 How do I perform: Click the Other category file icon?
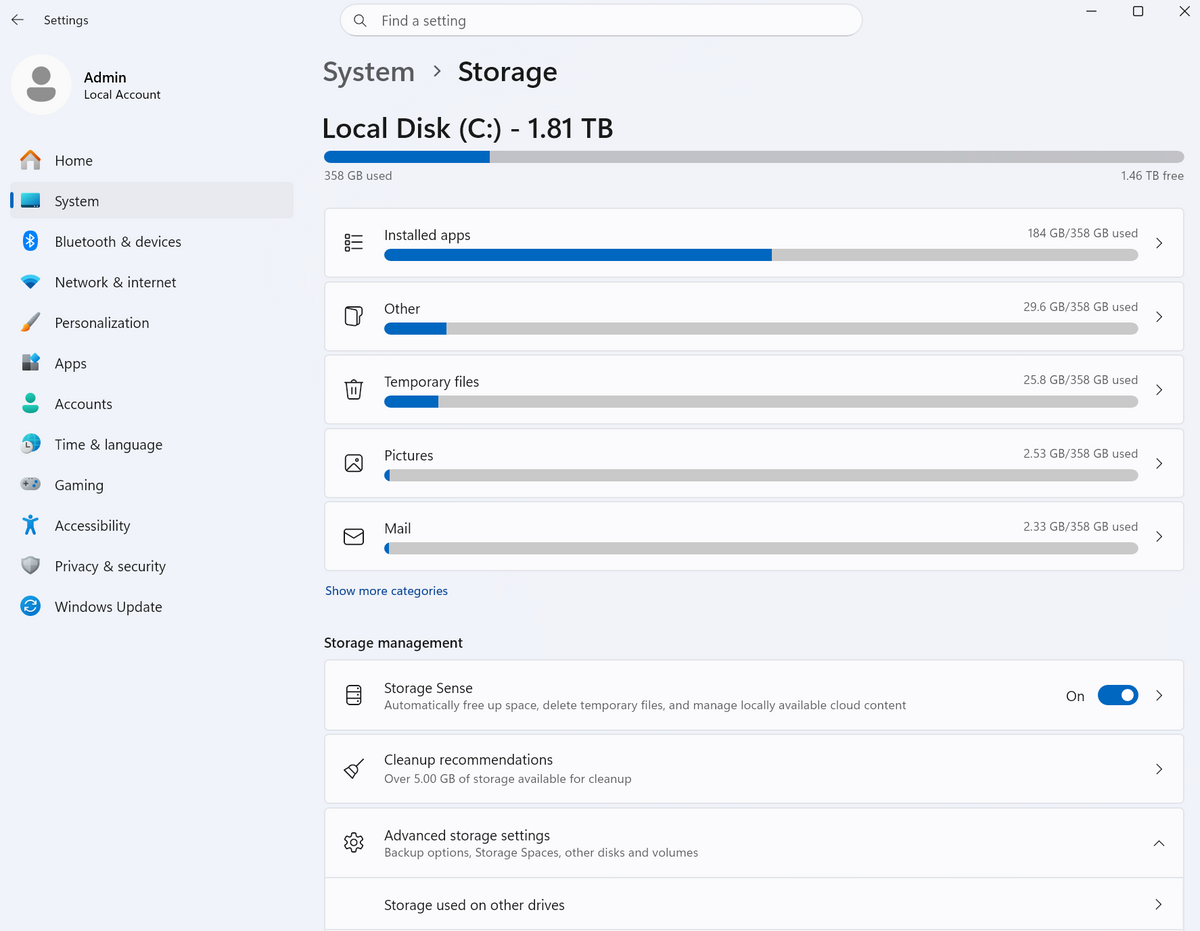click(353, 316)
